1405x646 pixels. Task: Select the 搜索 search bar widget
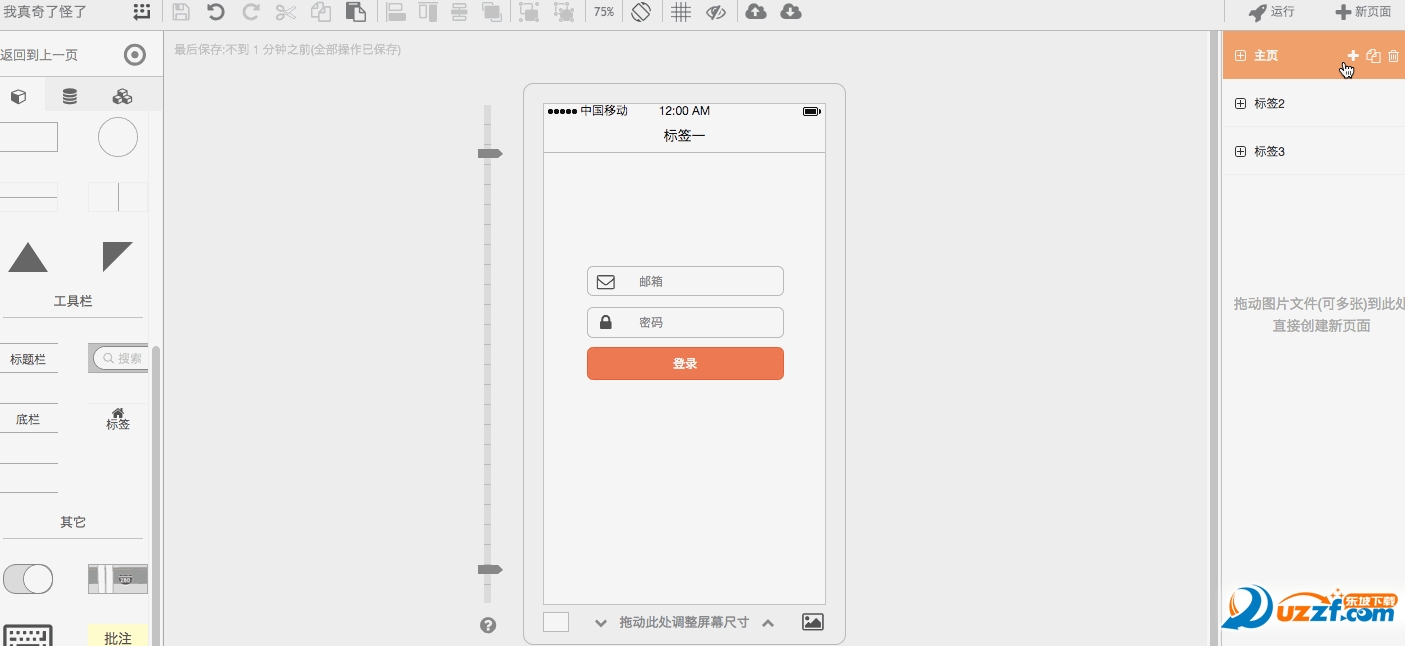tap(119, 358)
